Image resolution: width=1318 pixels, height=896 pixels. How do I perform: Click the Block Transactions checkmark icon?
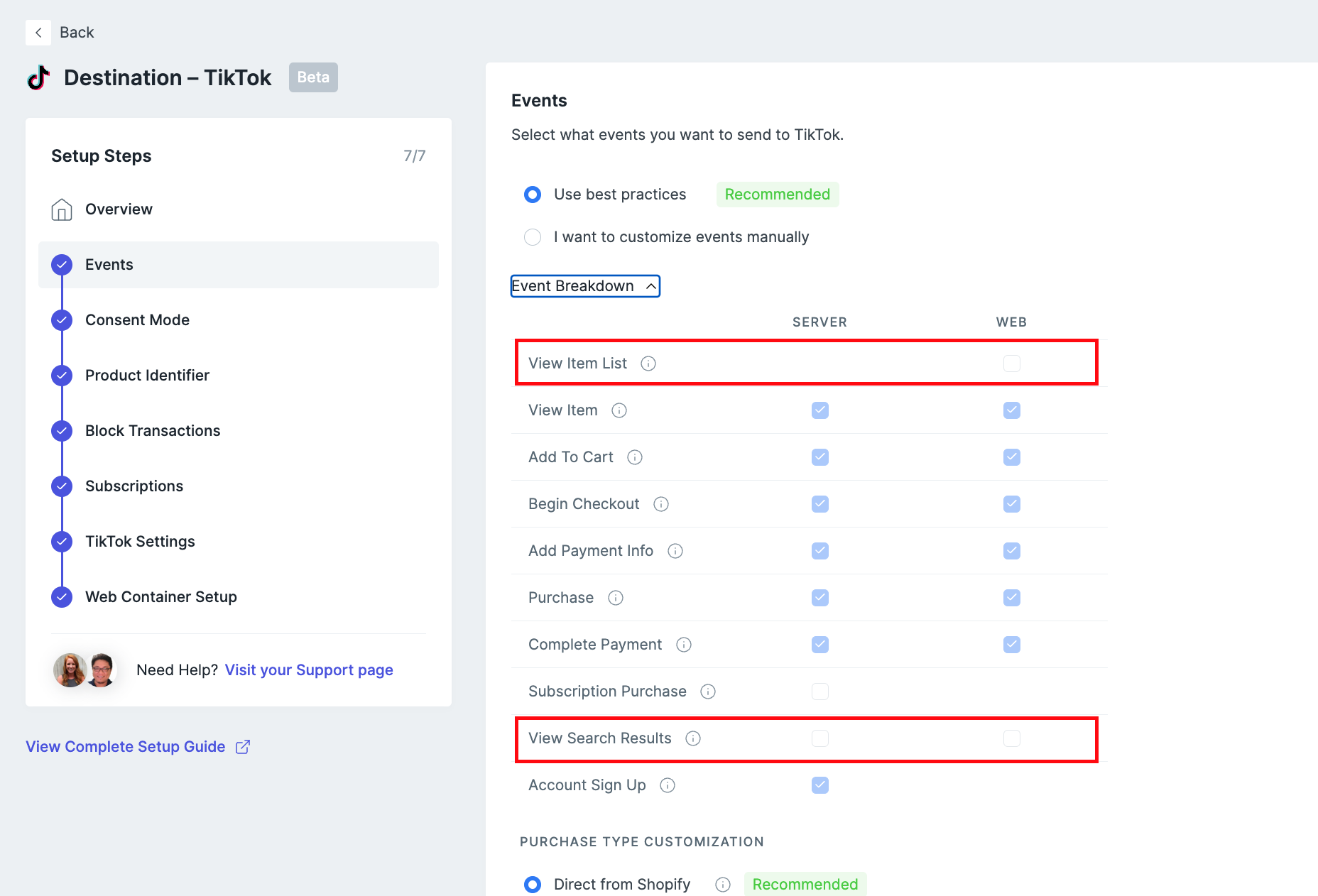[x=62, y=431]
